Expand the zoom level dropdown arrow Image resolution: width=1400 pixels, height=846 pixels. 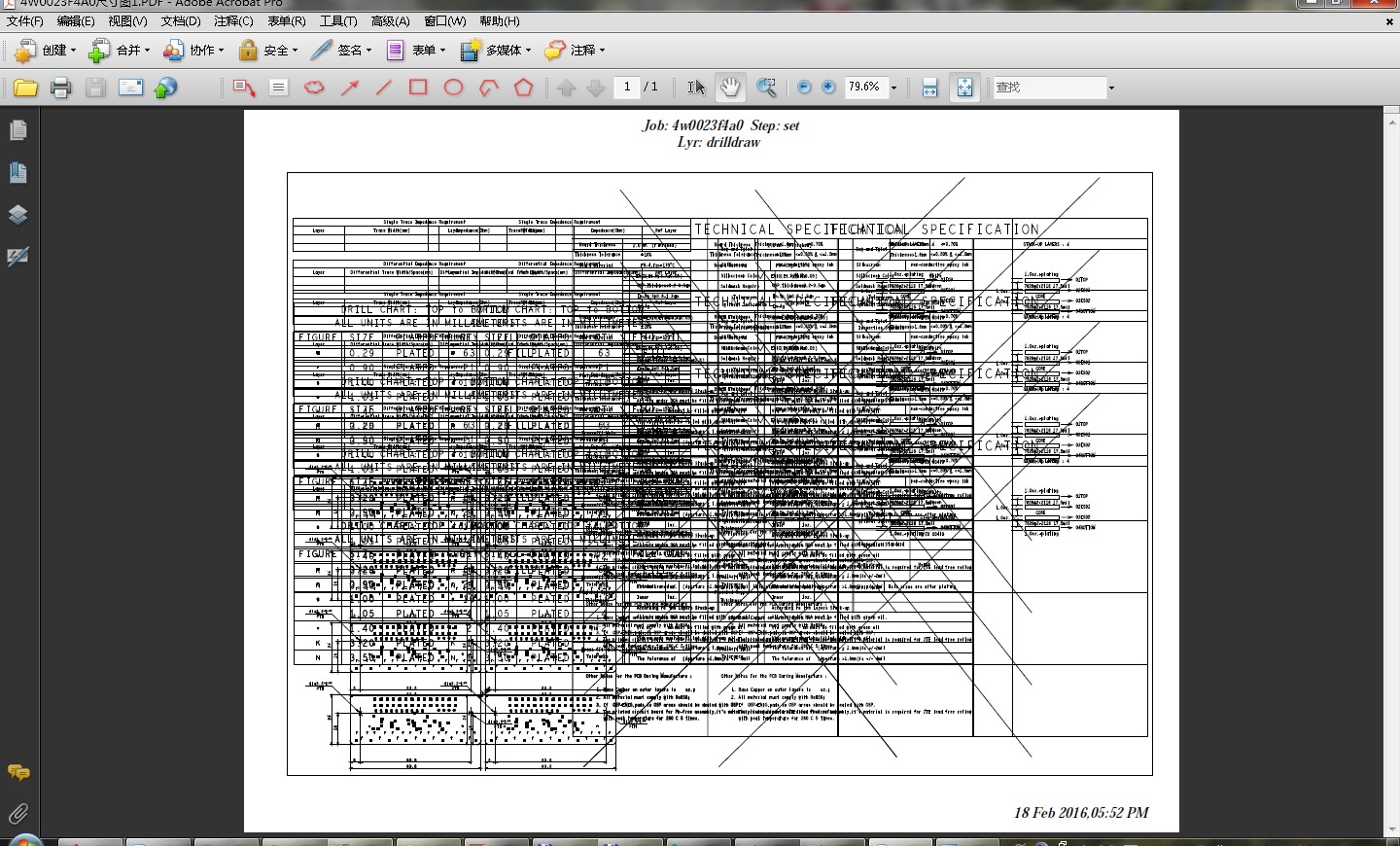click(893, 88)
